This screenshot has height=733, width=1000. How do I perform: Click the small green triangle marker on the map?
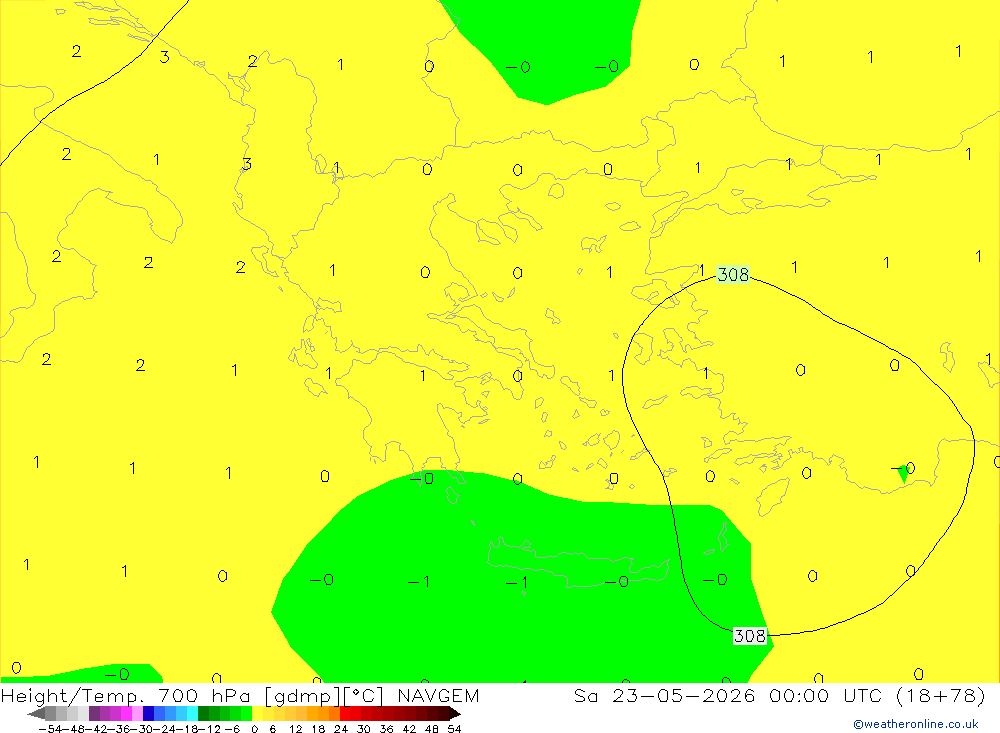pyautogui.click(x=902, y=473)
